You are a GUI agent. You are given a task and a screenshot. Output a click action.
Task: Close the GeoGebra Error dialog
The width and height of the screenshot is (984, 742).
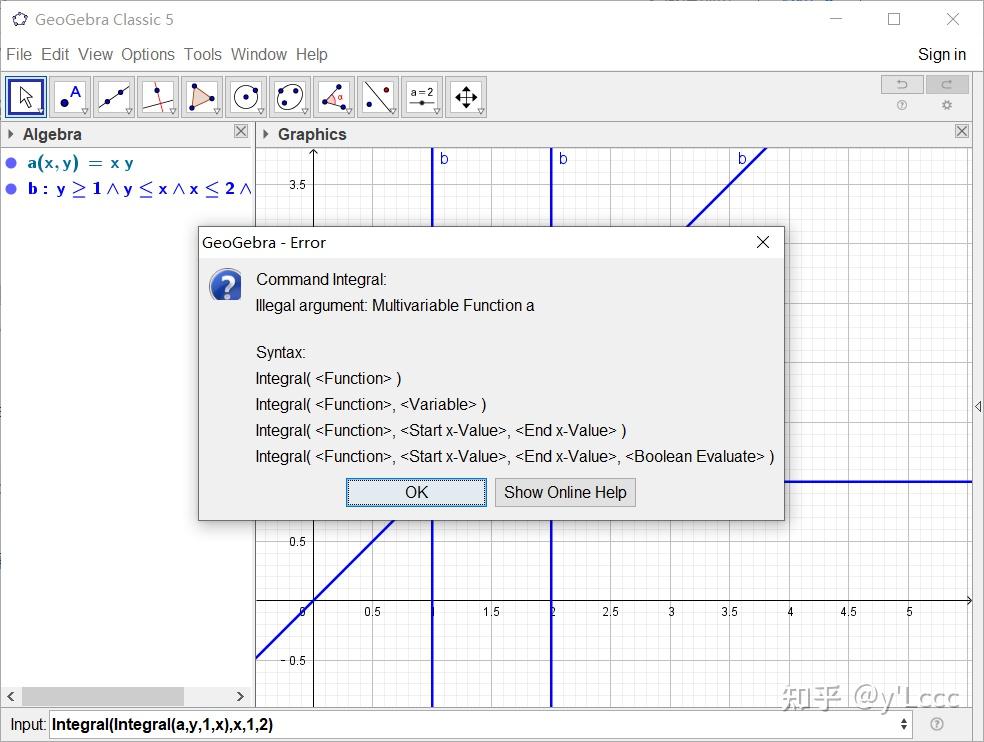click(762, 242)
